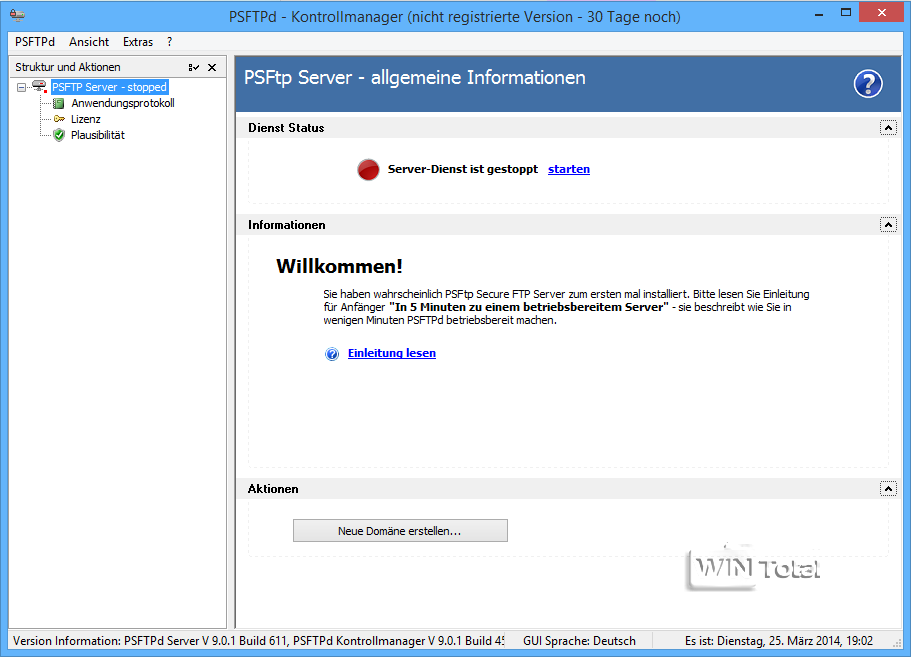The image size is (911, 657).
Task: Click the help icon beside Einleitung lesen
Action: point(332,354)
